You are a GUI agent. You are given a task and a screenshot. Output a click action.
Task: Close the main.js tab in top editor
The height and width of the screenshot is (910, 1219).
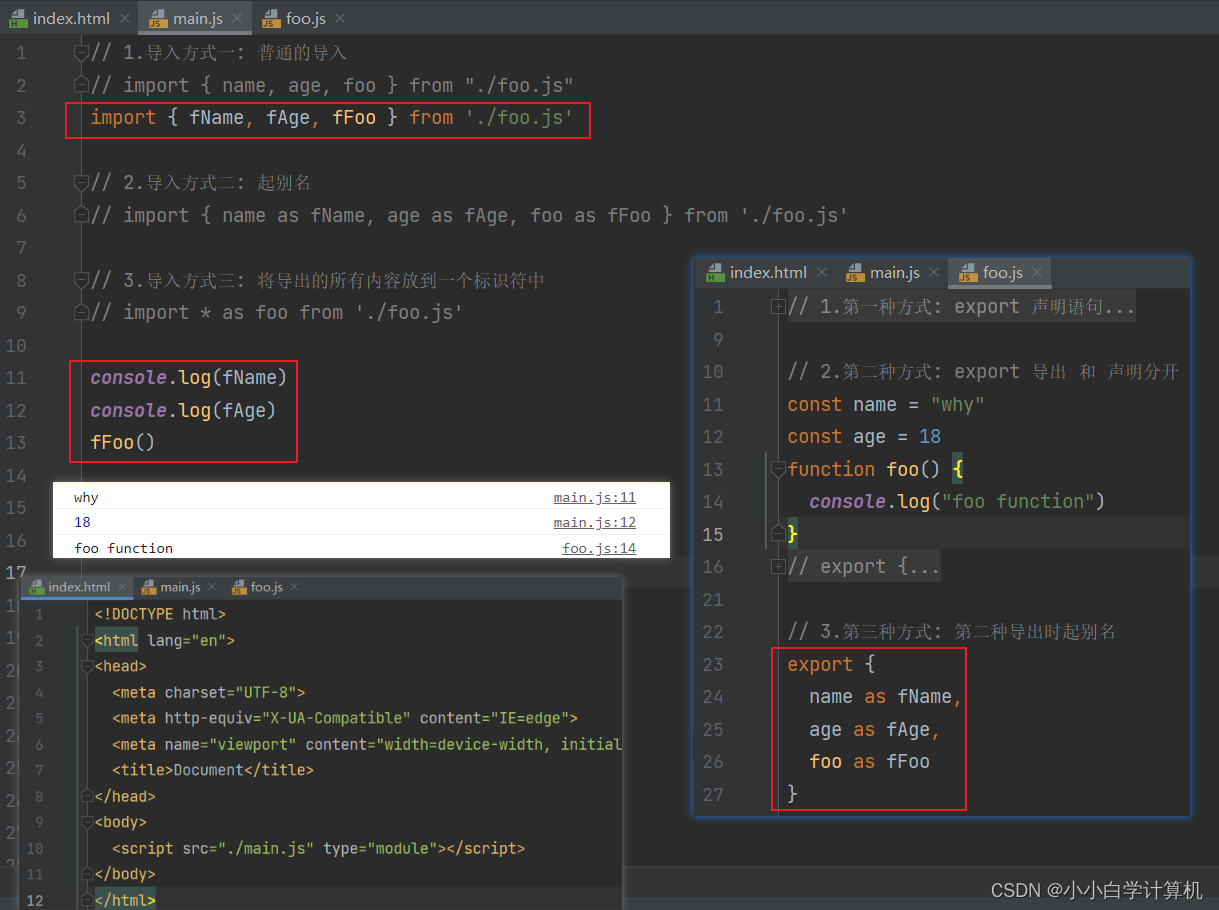(x=237, y=19)
